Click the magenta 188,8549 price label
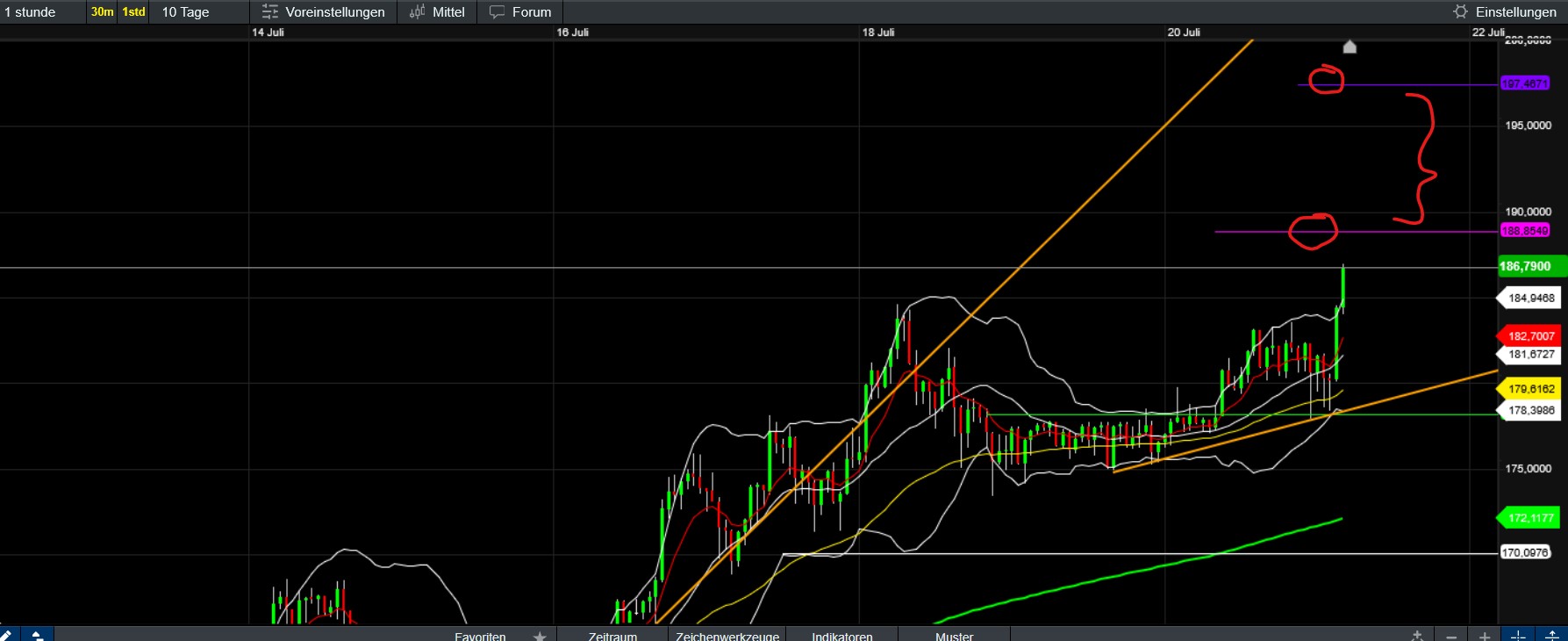Screen dimensions: 1568x641 tap(1525, 231)
